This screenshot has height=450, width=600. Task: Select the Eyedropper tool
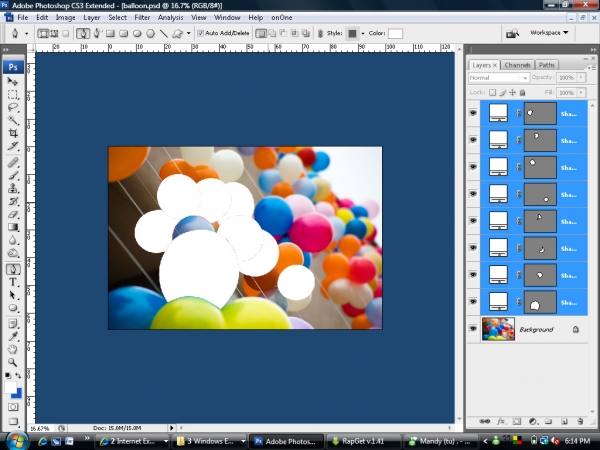(13, 337)
